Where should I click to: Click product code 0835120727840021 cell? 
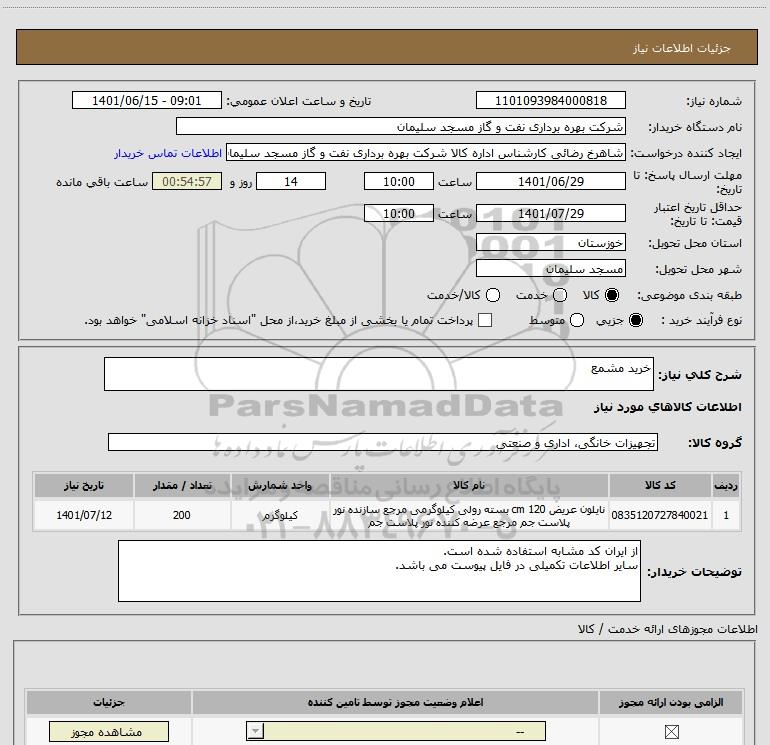pos(660,515)
